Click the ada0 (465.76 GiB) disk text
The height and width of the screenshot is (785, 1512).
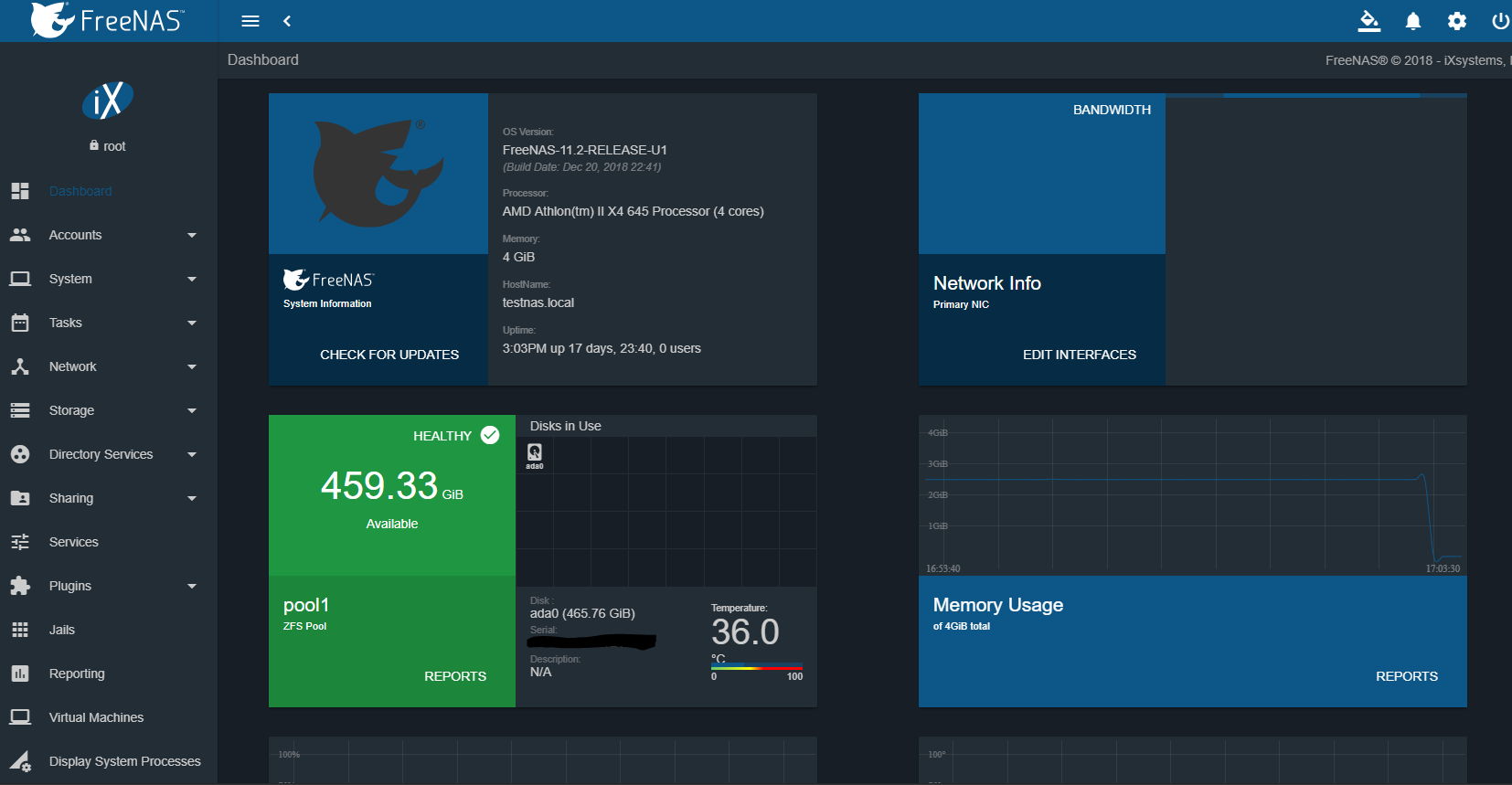pos(582,613)
